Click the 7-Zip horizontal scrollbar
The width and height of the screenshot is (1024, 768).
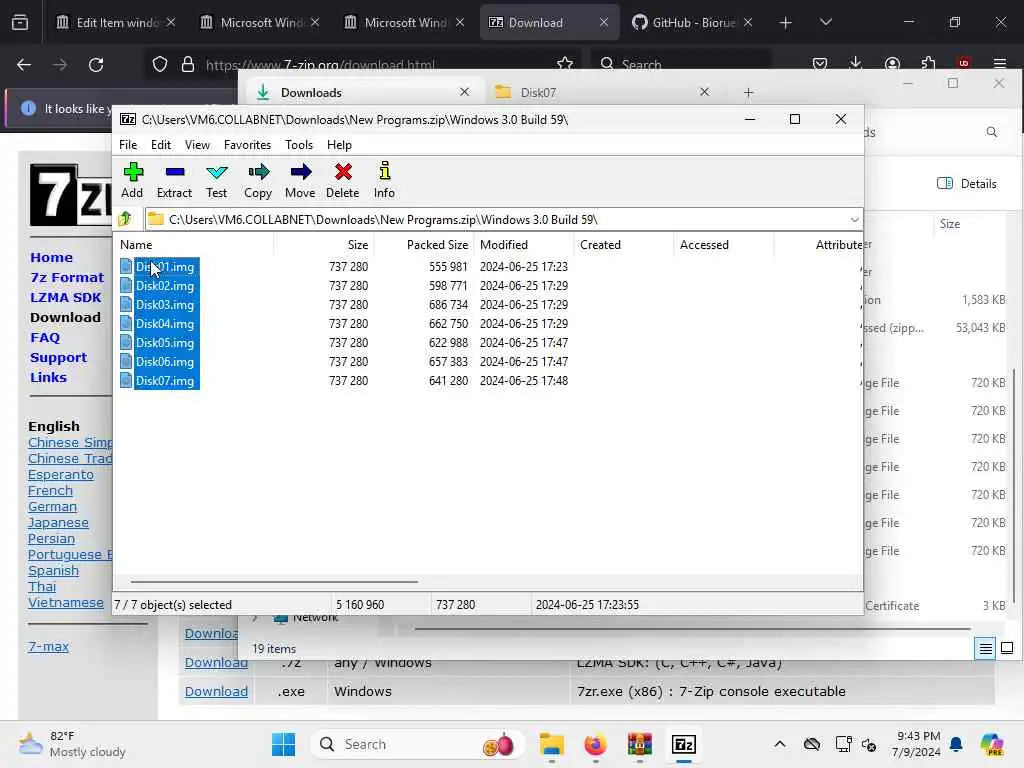274,581
